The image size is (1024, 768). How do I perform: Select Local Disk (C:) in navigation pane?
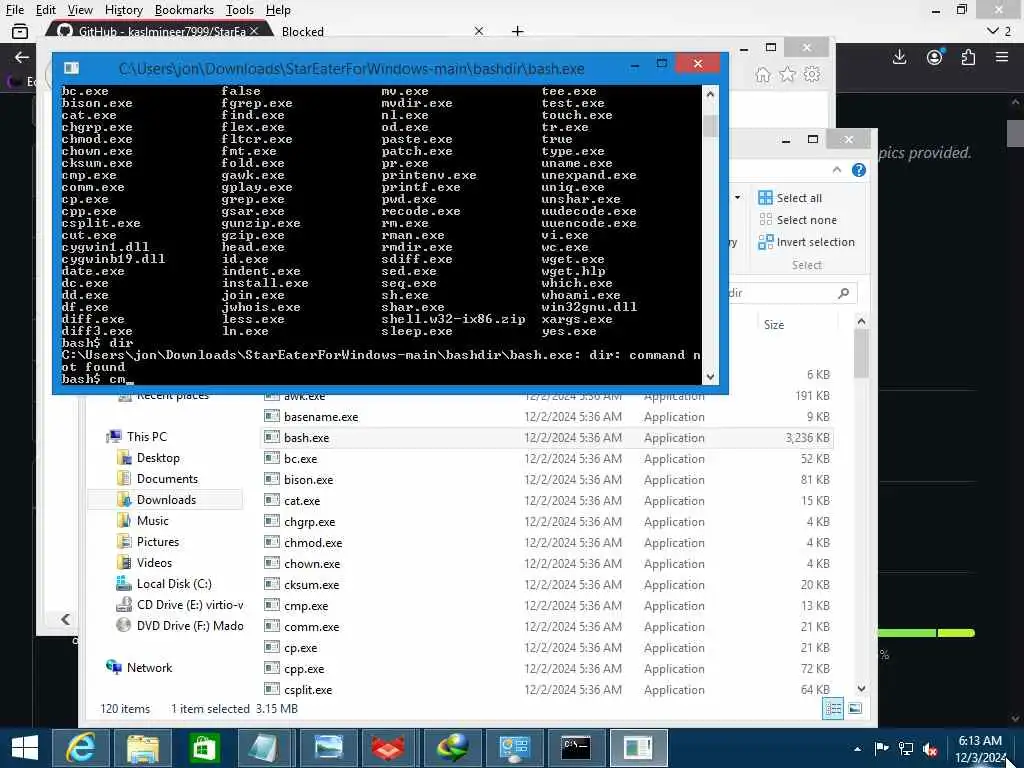click(174, 584)
